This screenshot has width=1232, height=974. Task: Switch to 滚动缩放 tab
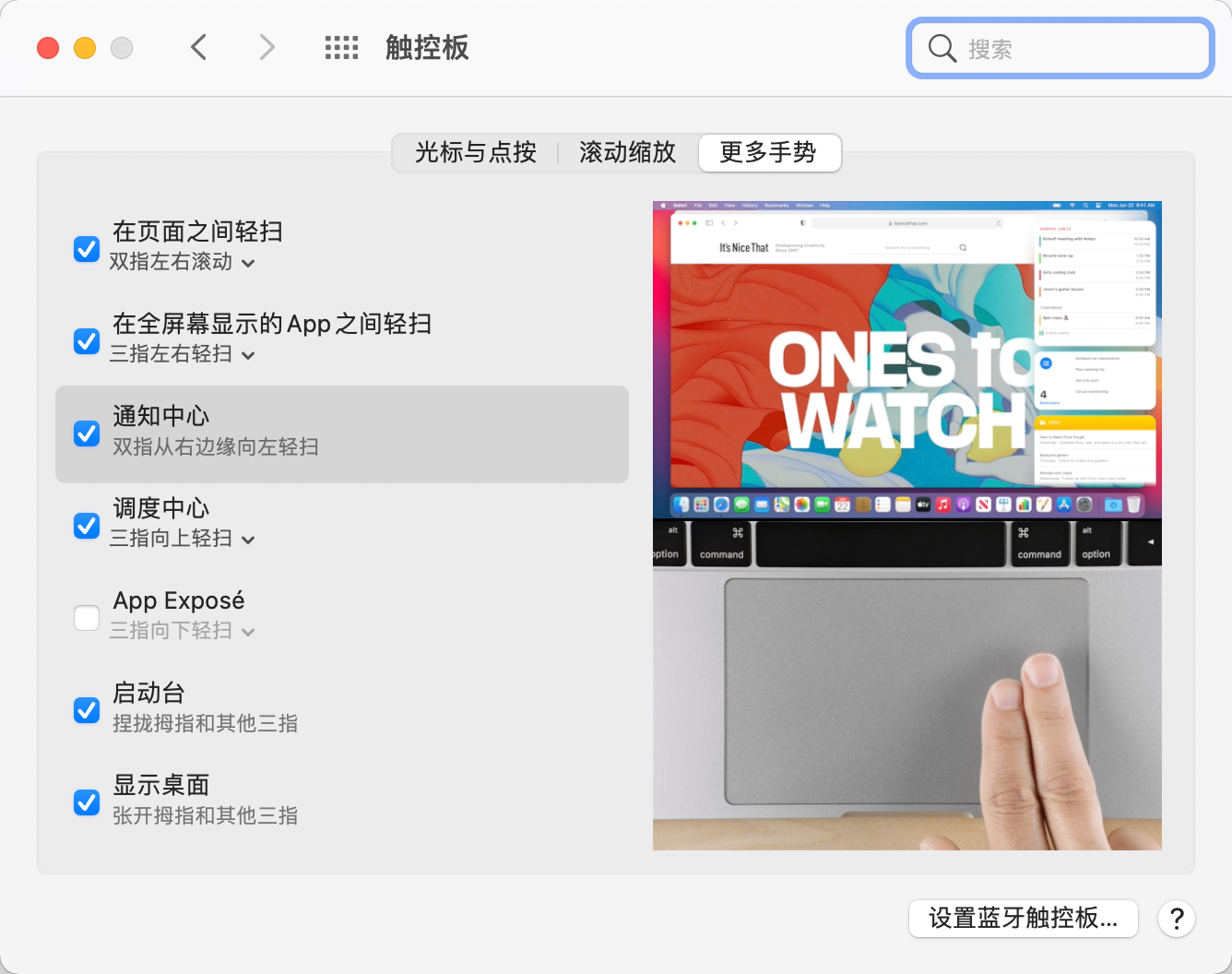point(628,153)
